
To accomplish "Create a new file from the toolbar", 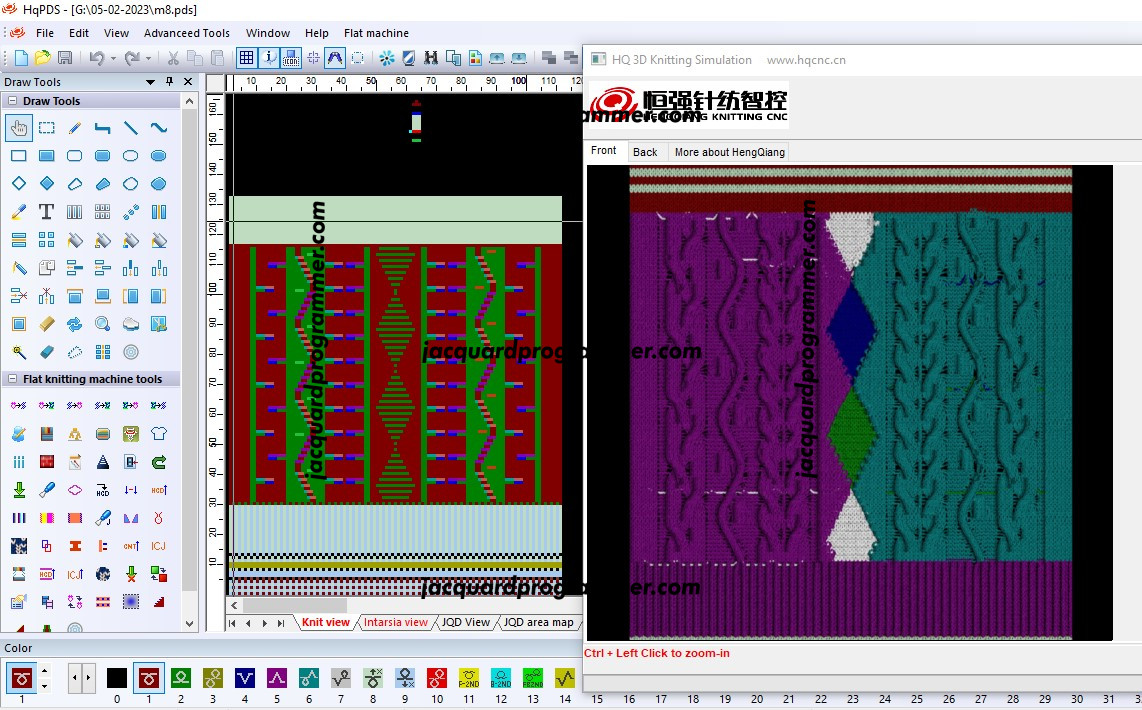I will [21, 58].
